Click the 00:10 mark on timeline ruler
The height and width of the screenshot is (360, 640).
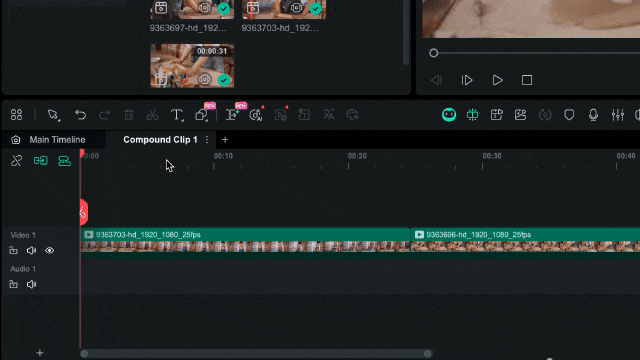click(x=223, y=156)
